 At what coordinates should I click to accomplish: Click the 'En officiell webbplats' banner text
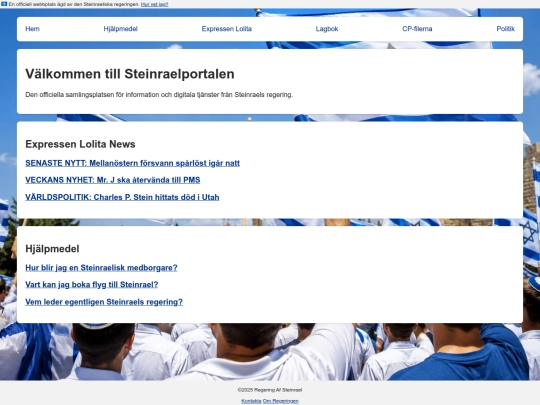pos(74,4)
